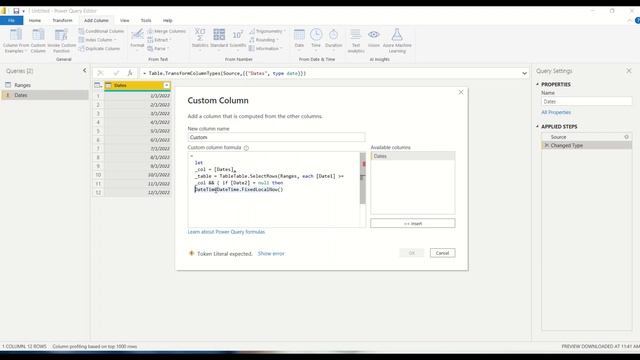Open Index Column command
Screen dimensions: 640x360
pyautogui.click(x=98, y=40)
